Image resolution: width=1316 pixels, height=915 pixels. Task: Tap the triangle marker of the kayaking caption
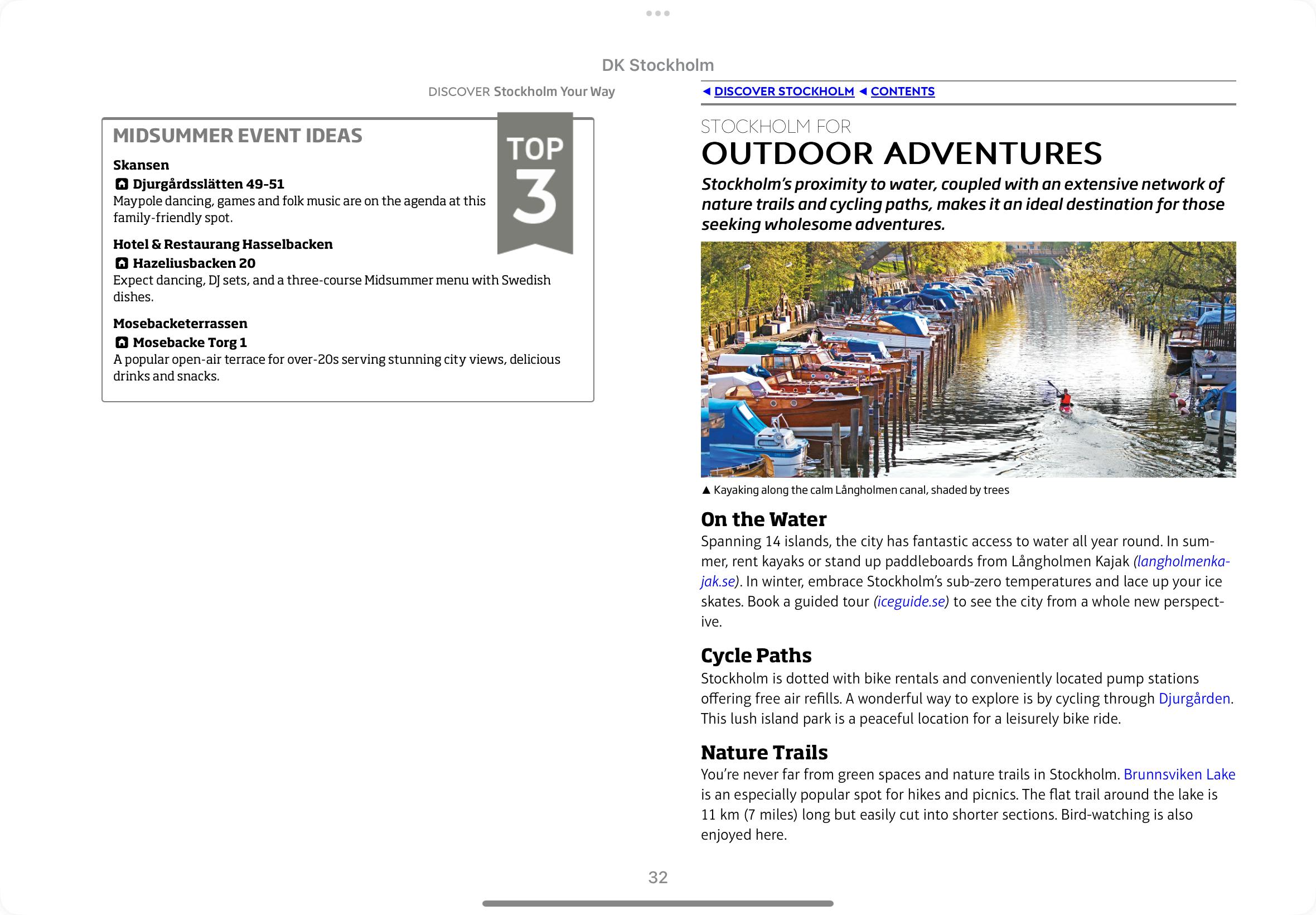[706, 490]
